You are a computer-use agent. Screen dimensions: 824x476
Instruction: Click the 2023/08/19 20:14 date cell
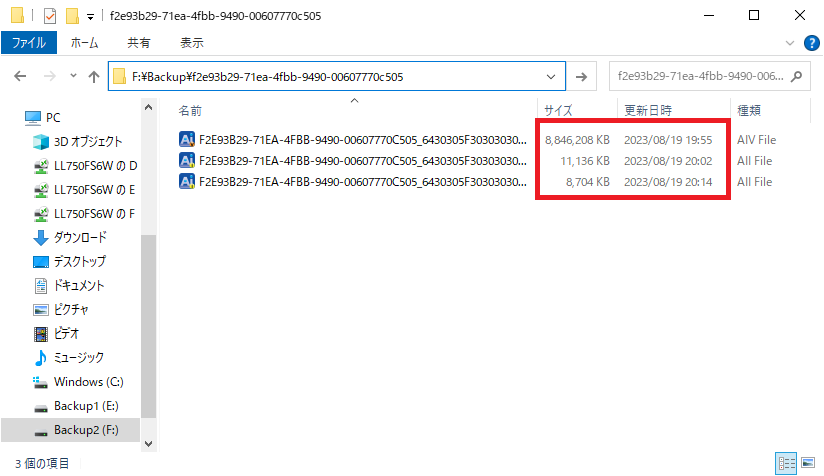668,182
